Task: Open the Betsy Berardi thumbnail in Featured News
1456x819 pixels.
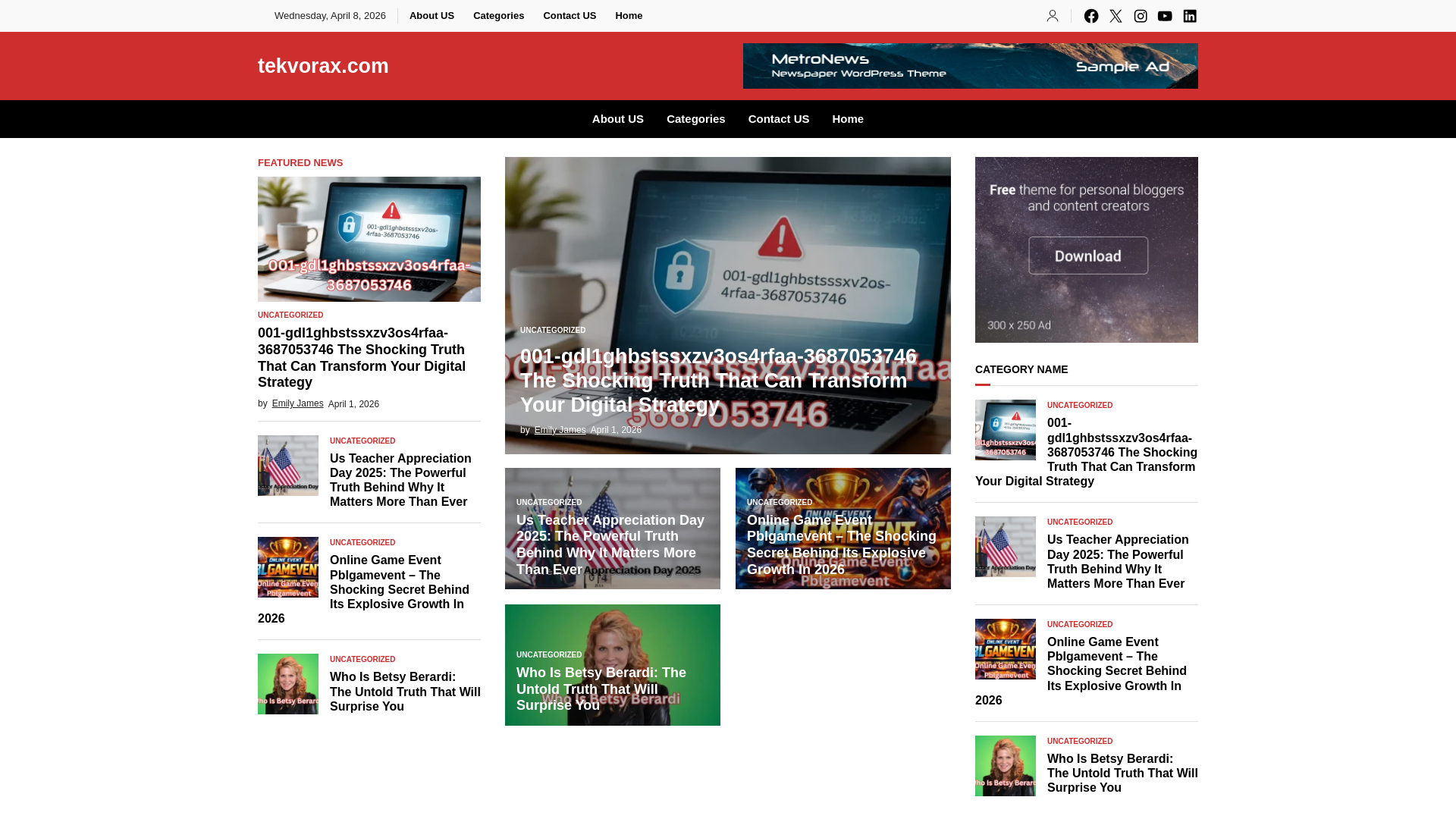Action: [x=288, y=684]
